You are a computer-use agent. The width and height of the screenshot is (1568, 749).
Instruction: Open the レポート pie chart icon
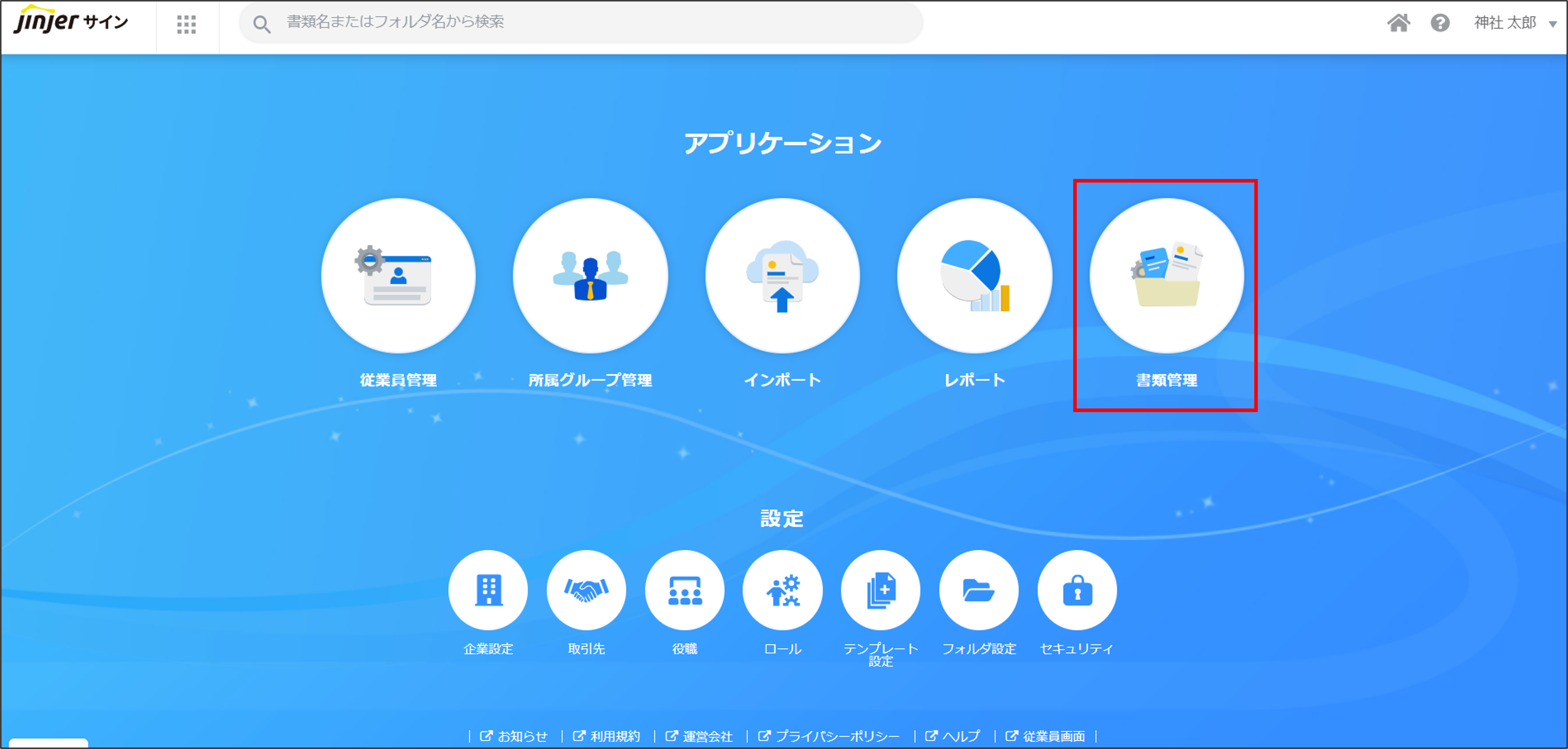pyautogui.click(x=974, y=276)
